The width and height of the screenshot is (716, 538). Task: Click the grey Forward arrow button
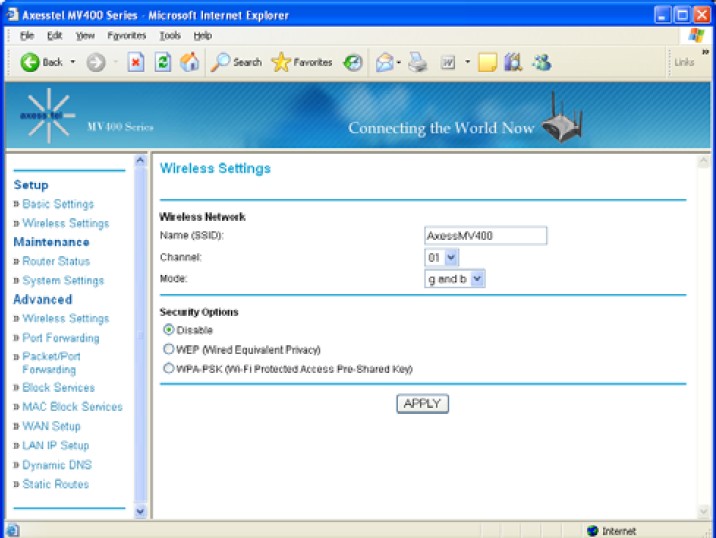[96, 62]
